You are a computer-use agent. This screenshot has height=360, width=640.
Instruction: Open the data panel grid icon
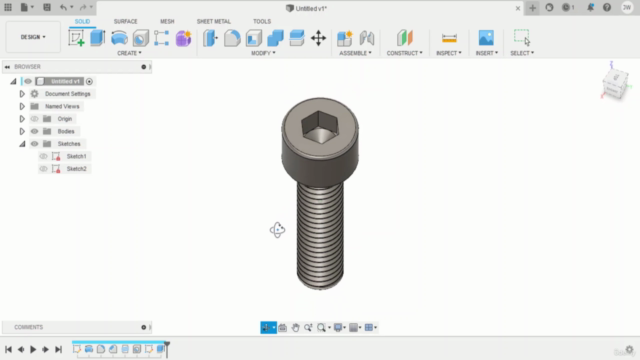point(8,7)
